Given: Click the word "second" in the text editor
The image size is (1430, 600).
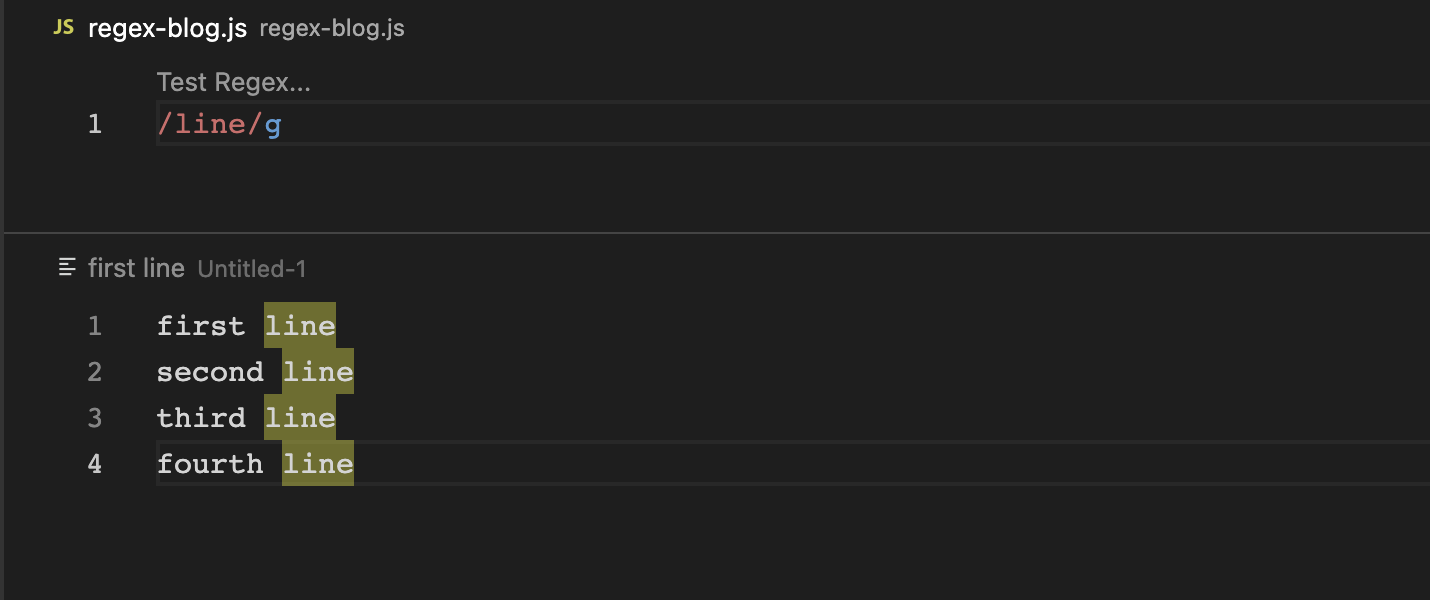Looking at the screenshot, I should (210, 372).
